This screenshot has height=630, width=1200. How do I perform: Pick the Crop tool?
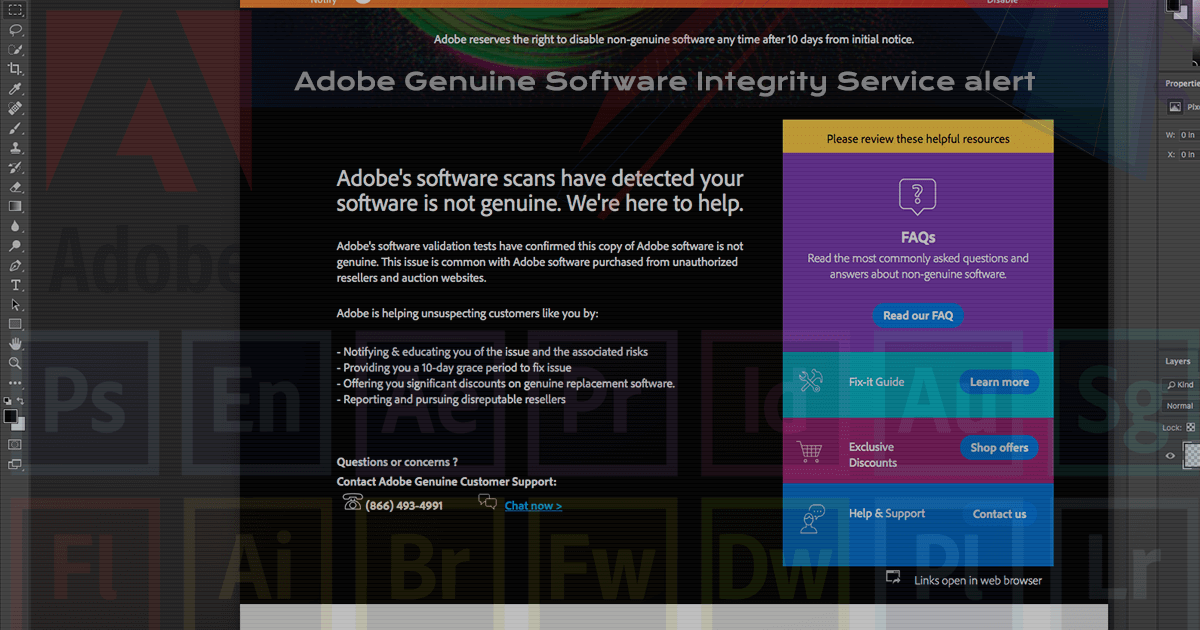pyautogui.click(x=15, y=69)
